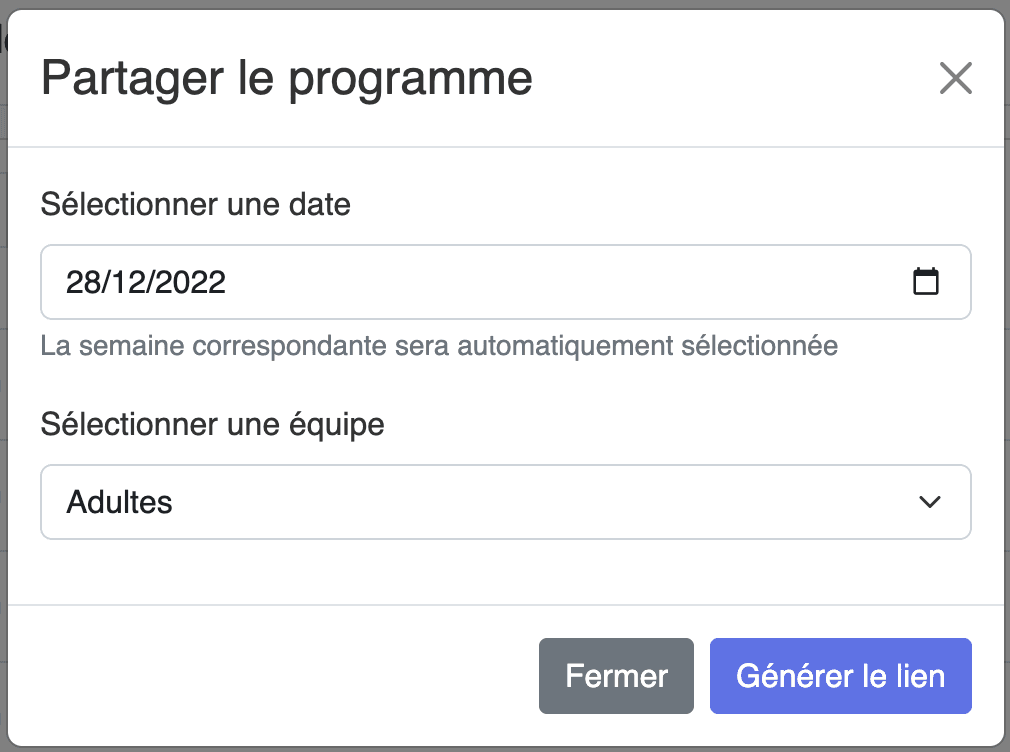The width and height of the screenshot is (1010, 752).
Task: Click the Générer le lien button
Action: 841,676
